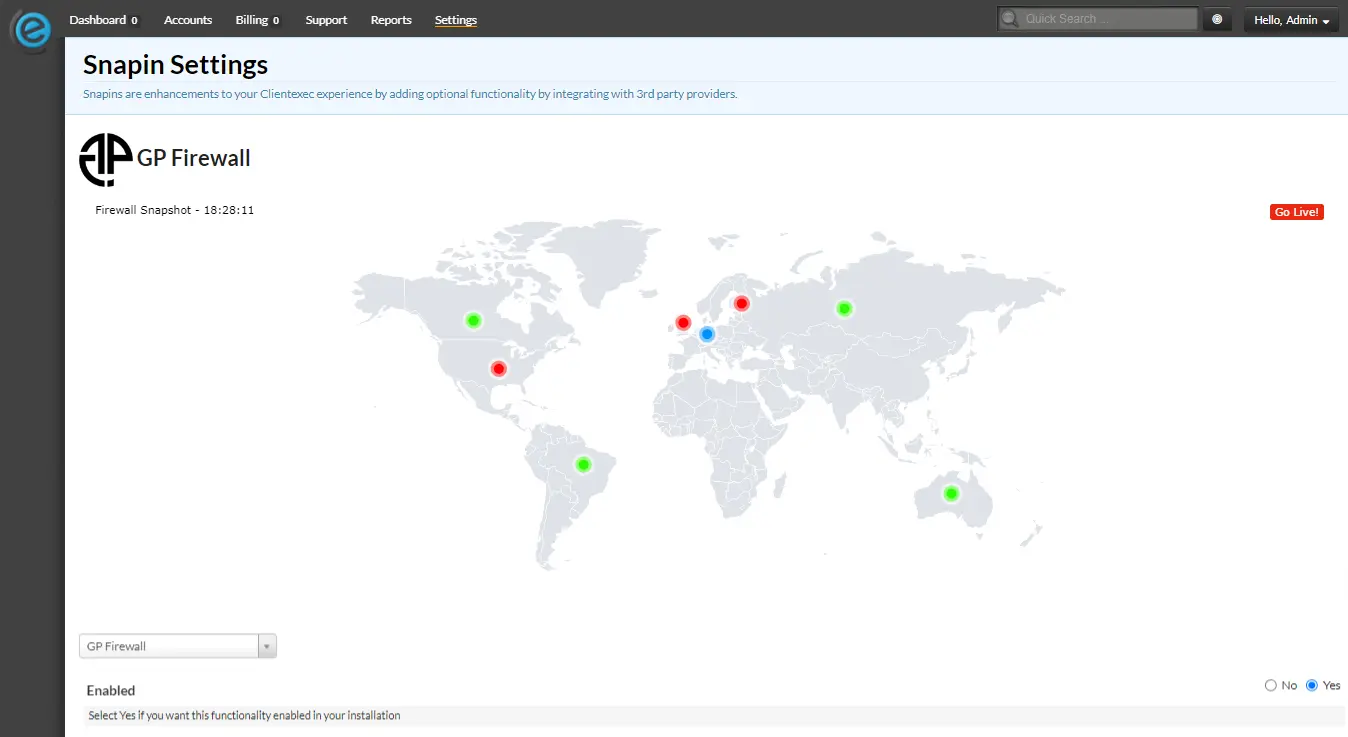Click the round icon beside Quick Search
The image size is (1348, 737).
[1217, 19]
